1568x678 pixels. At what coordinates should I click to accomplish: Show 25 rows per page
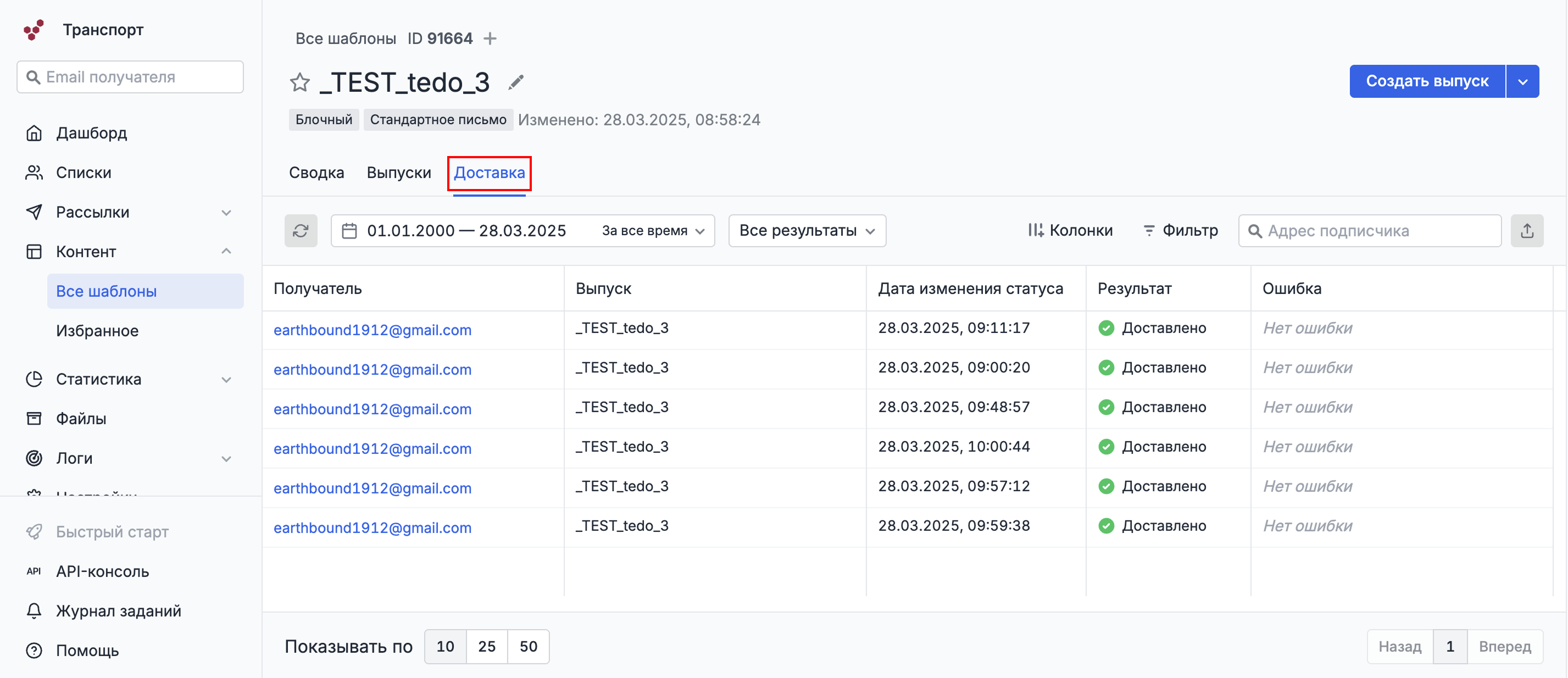point(486,646)
